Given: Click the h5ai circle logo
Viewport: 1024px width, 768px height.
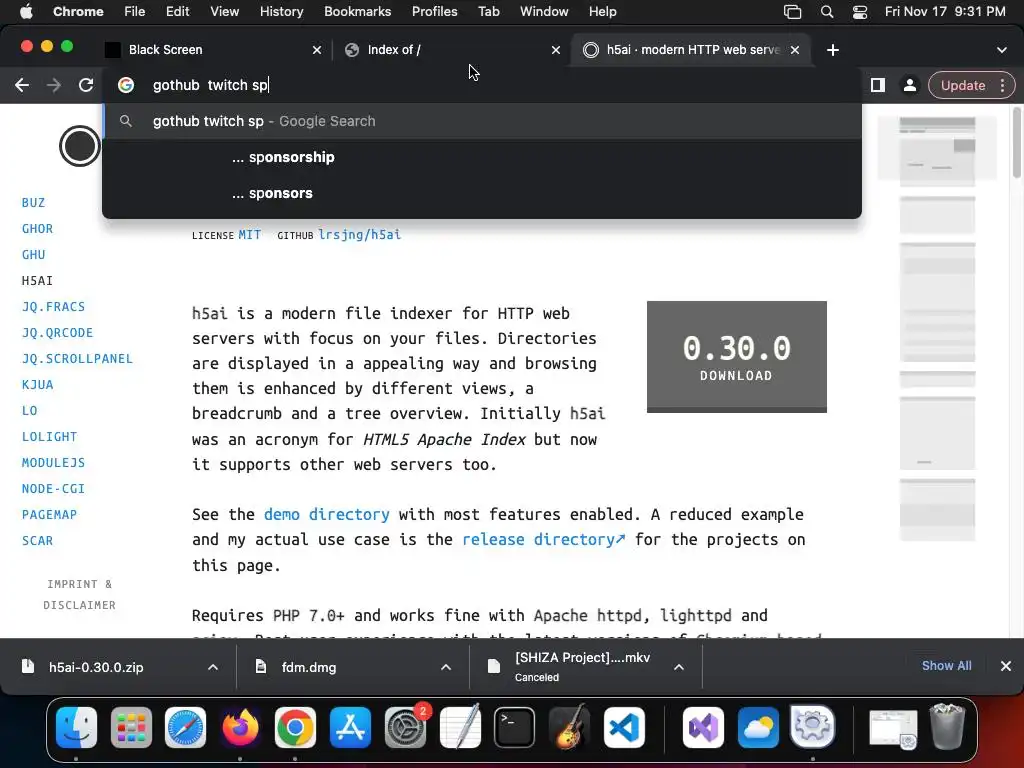Looking at the screenshot, I should pyautogui.click(x=80, y=146).
